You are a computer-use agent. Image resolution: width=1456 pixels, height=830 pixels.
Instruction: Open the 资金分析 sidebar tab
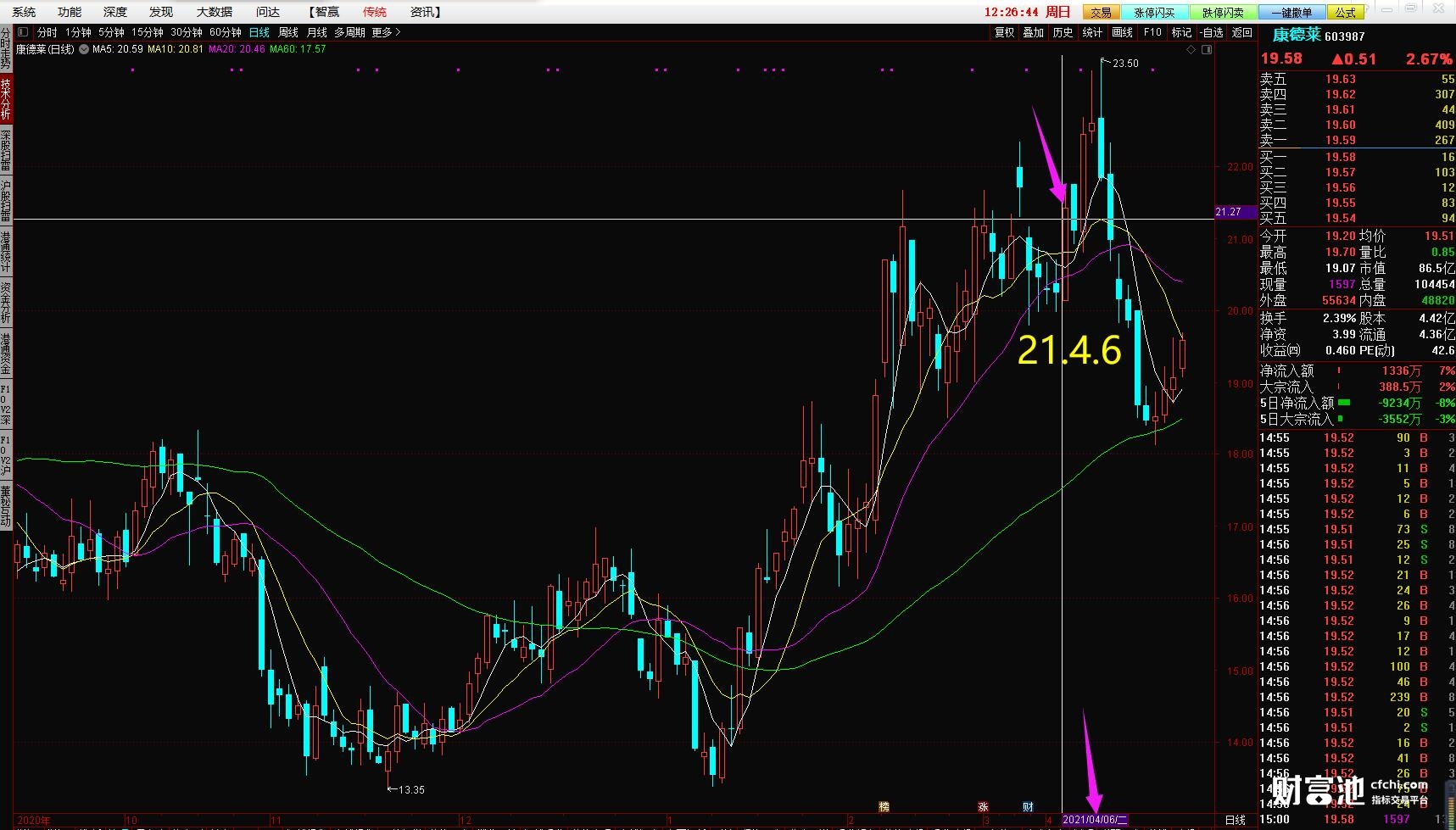click(x=6, y=303)
